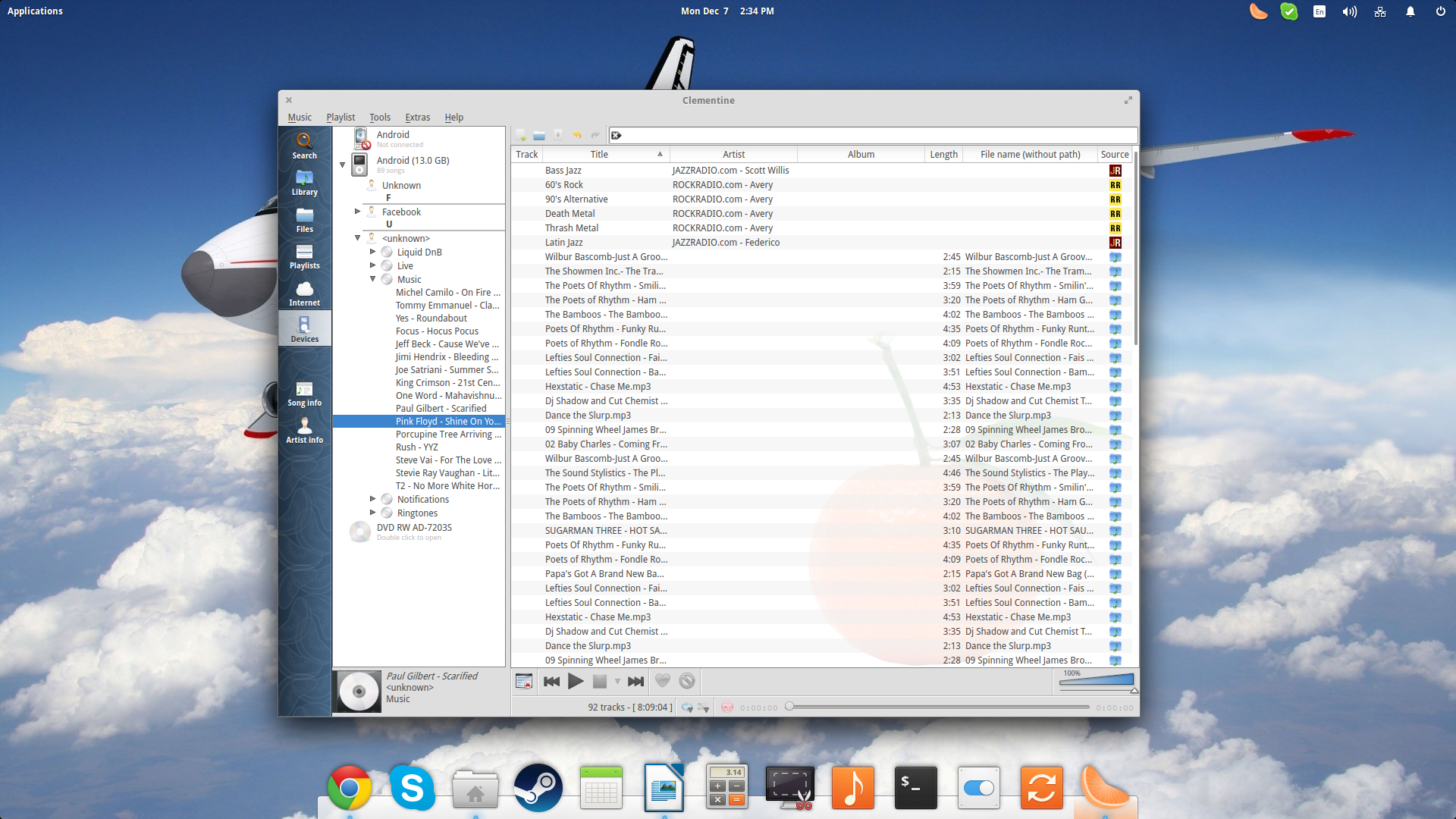The width and height of the screenshot is (1456, 819).
Task: Open the system volume indicator
Action: point(1349,11)
